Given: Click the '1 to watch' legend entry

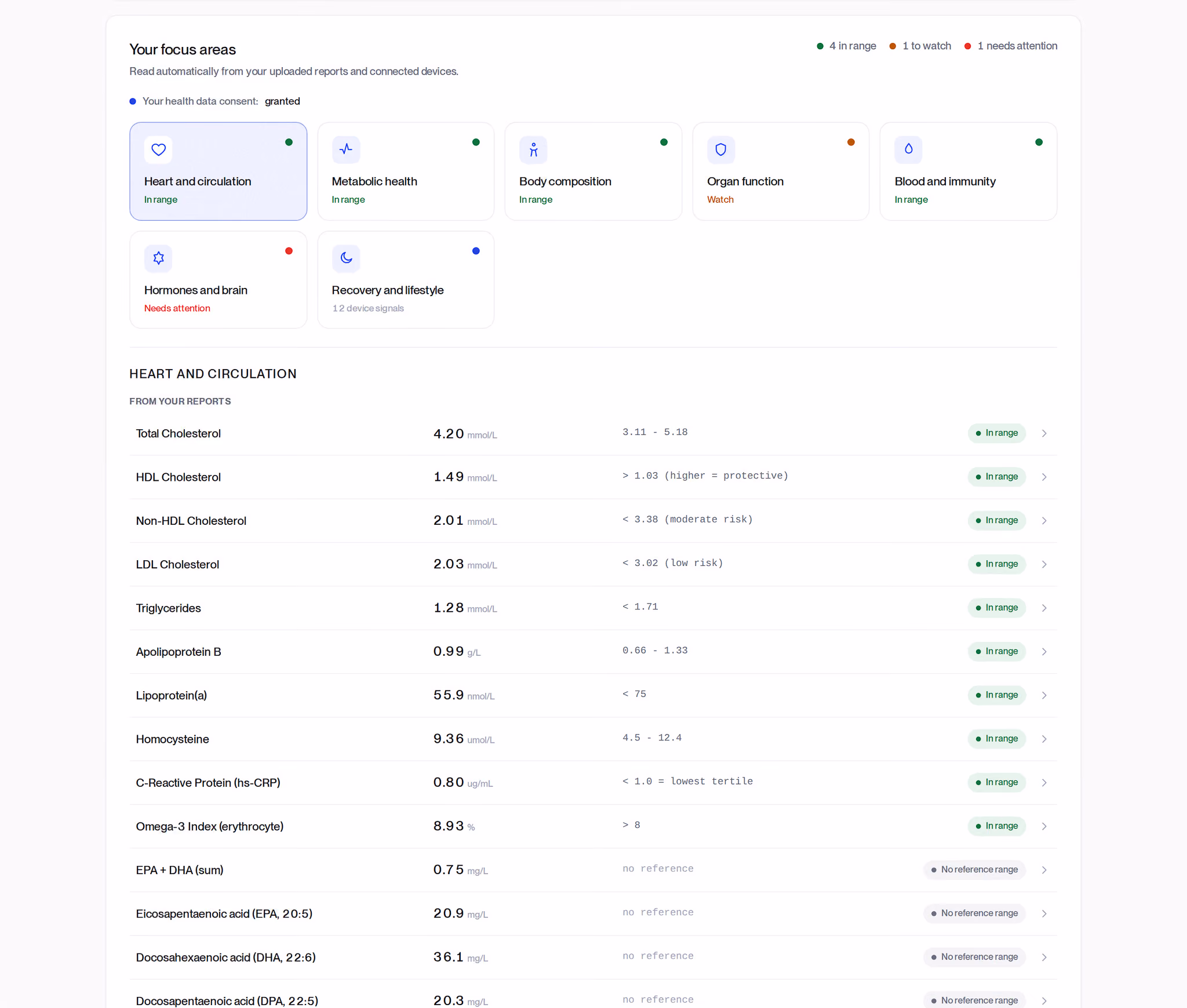Looking at the screenshot, I should tap(920, 46).
